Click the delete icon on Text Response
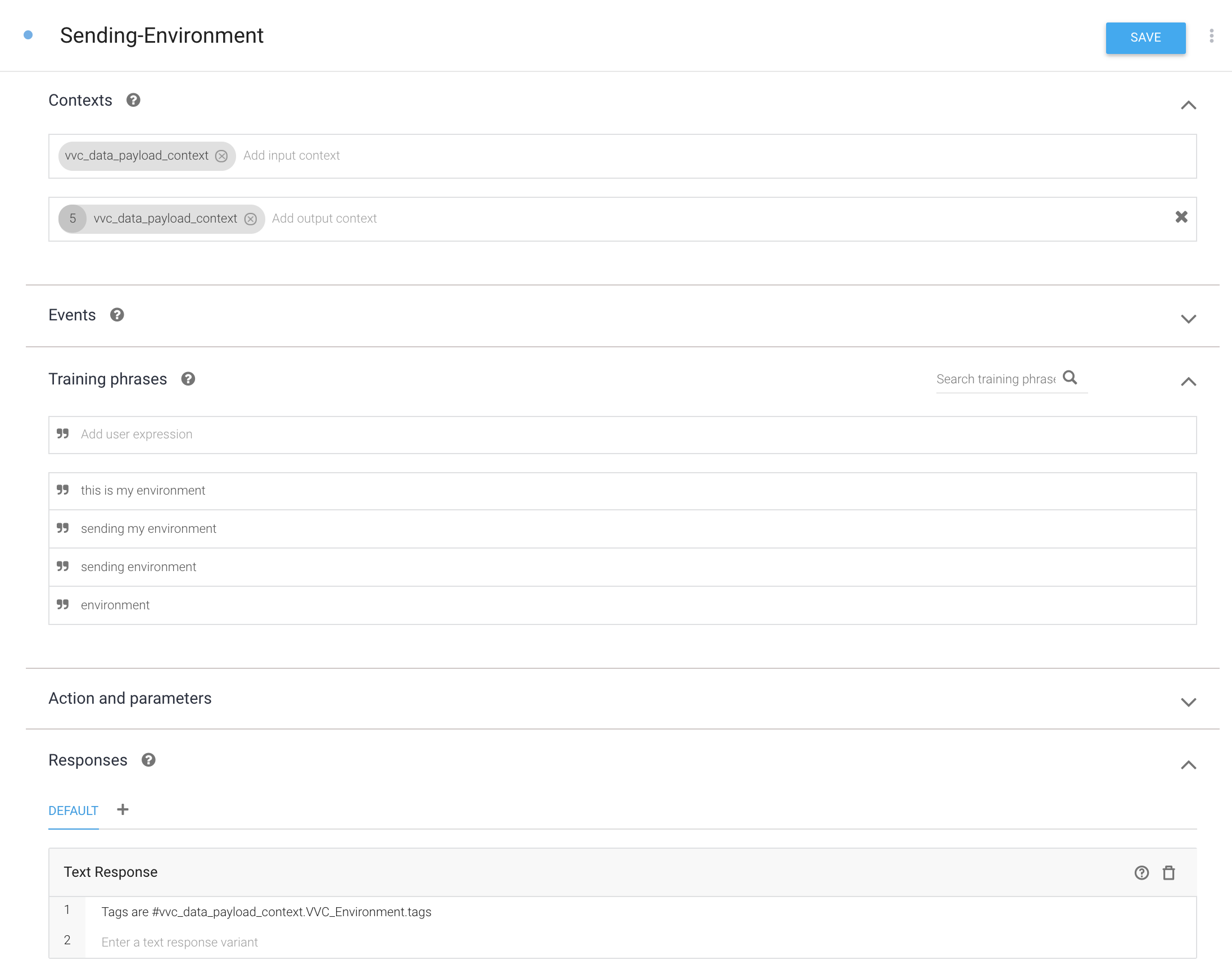This screenshot has width=1232, height=969. coord(1168,872)
